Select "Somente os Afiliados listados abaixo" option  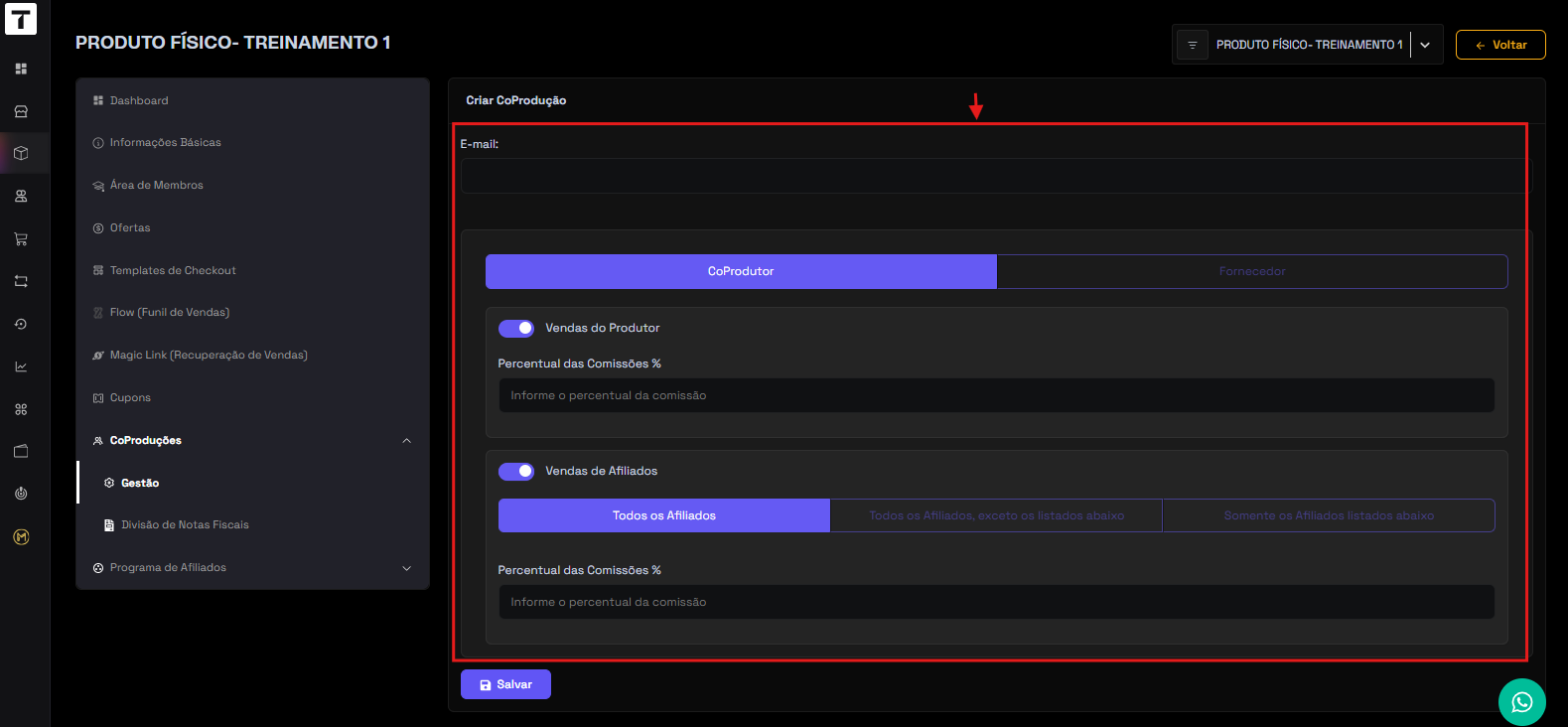(x=1328, y=515)
